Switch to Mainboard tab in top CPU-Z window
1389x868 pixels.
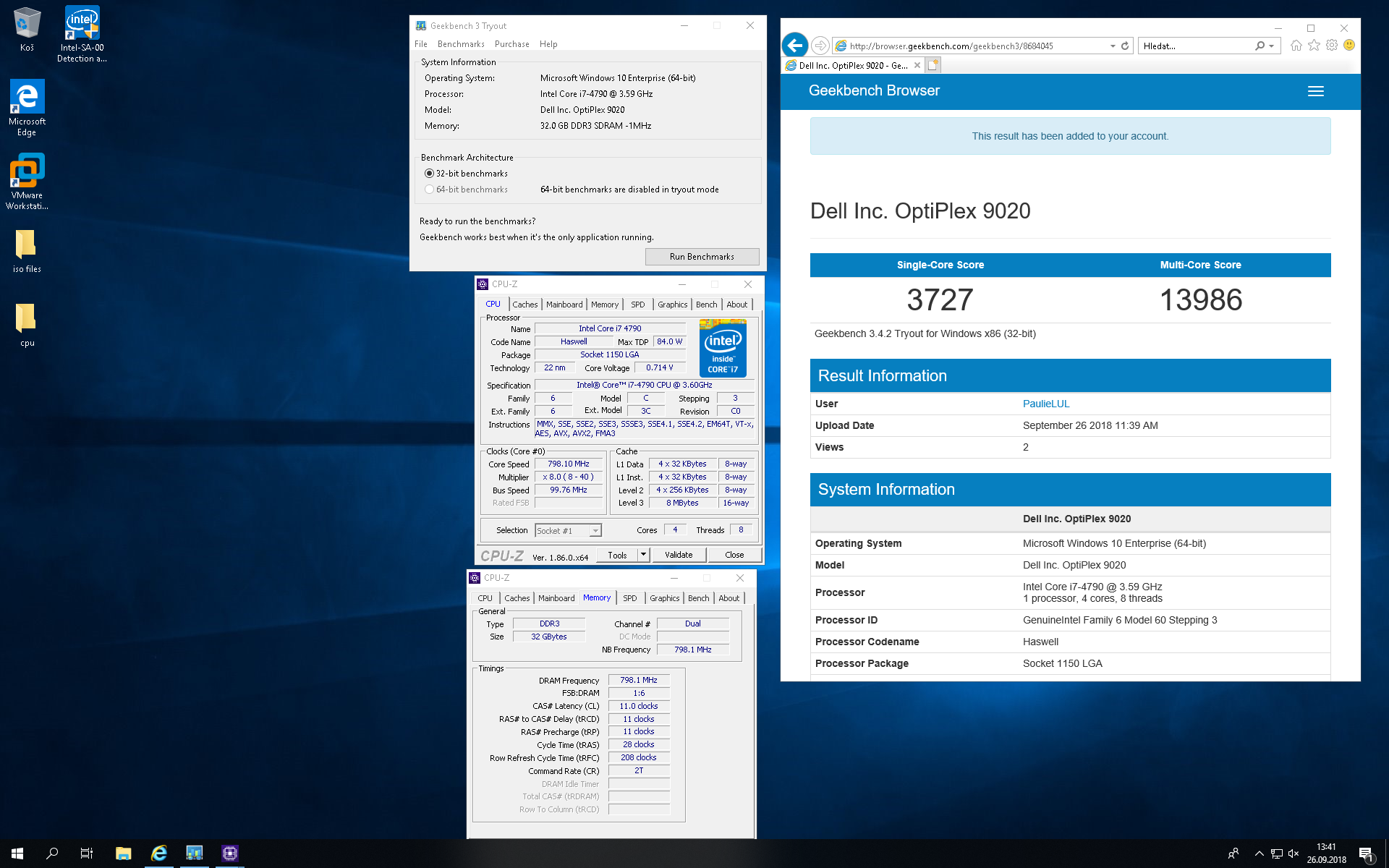click(x=564, y=305)
